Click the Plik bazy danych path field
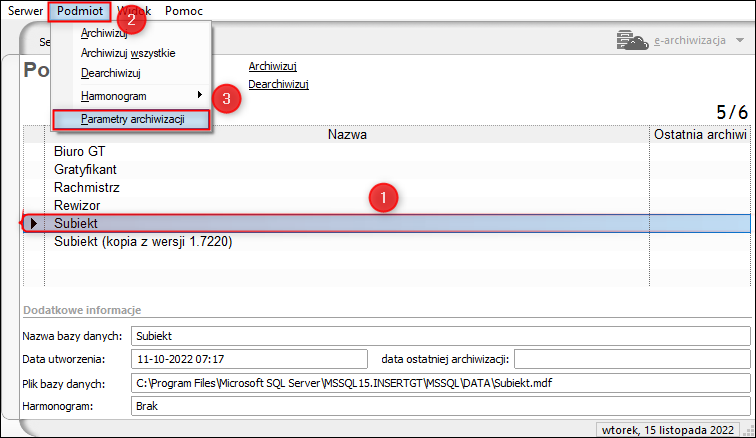This screenshot has width=756, height=438. click(441, 383)
